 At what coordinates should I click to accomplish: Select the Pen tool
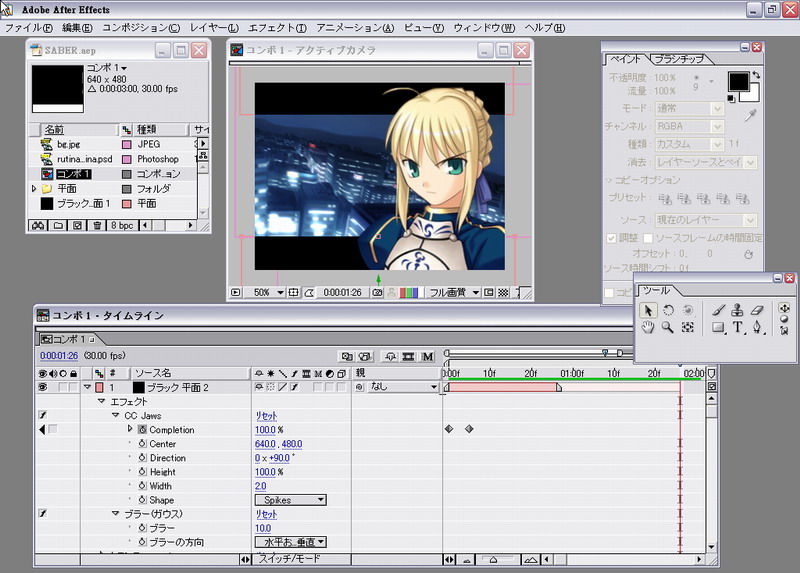758,328
